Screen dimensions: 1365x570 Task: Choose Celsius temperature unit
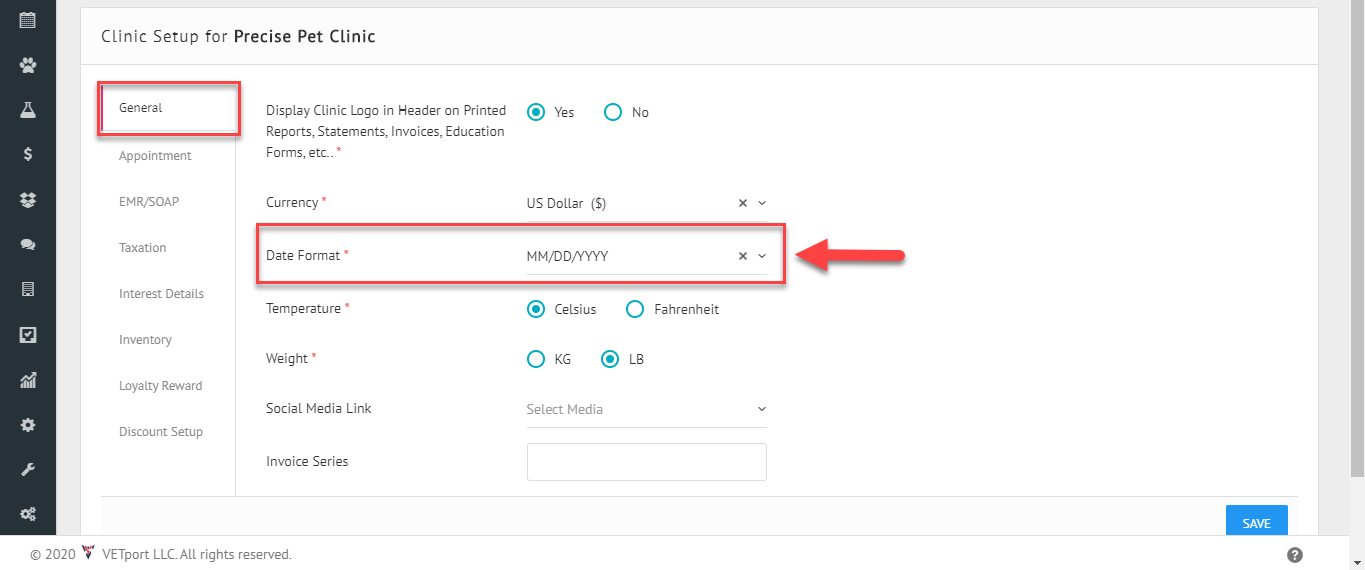(x=536, y=309)
